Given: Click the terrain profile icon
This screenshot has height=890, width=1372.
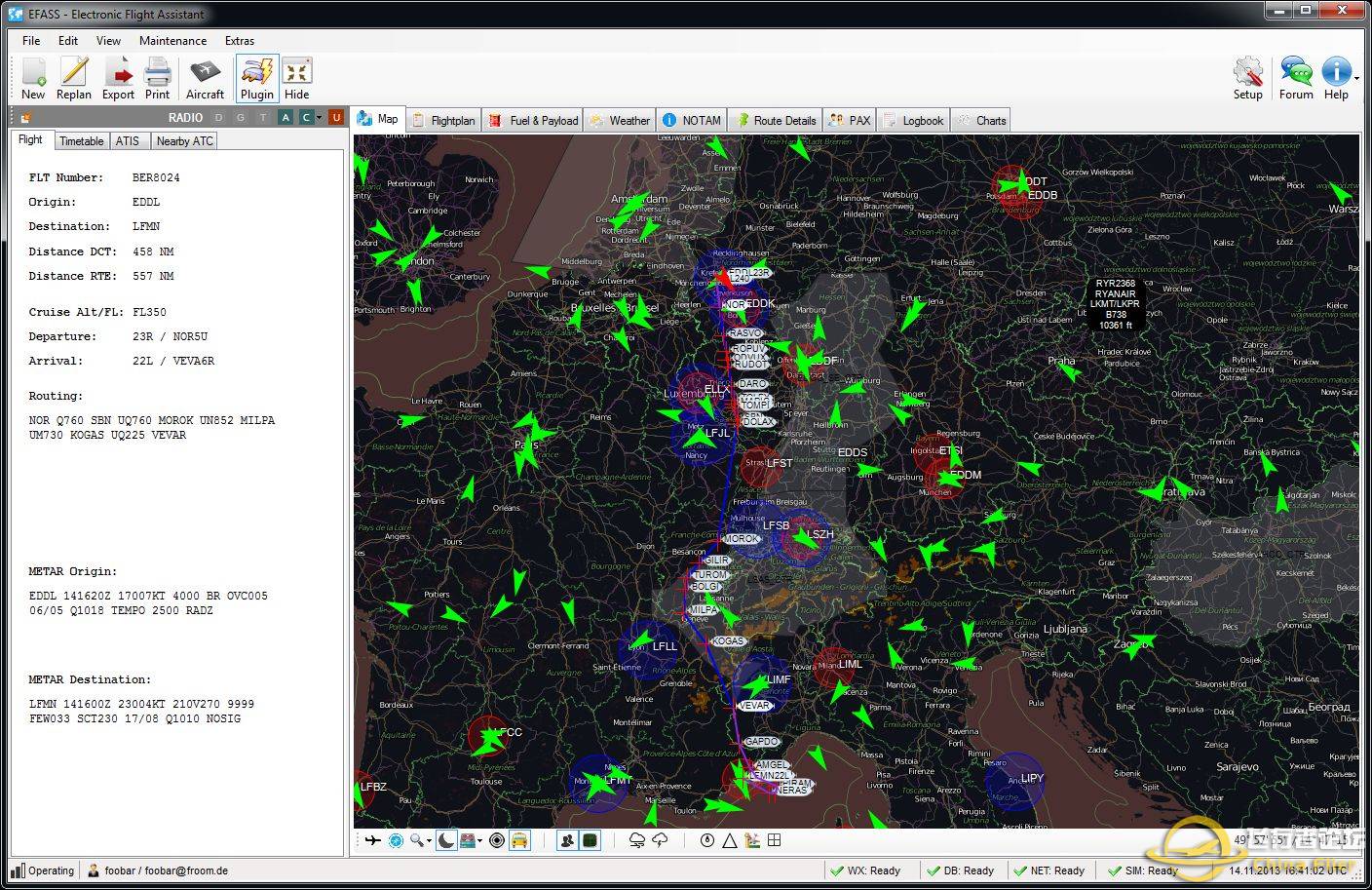Looking at the screenshot, I should click(x=752, y=840).
